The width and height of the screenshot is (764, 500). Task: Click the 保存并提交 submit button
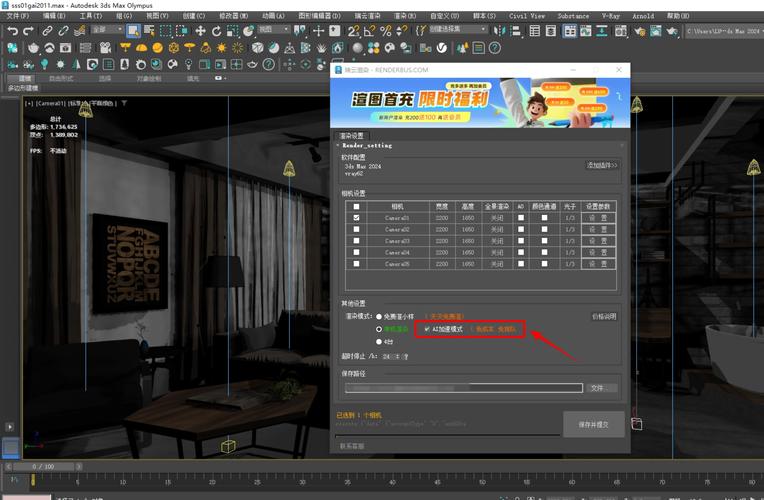pos(593,424)
